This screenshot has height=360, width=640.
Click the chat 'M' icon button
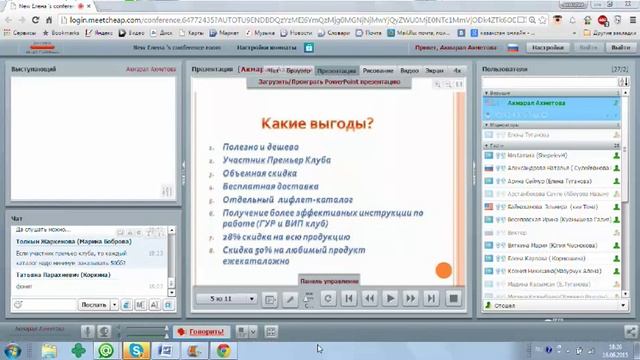(x=140, y=305)
